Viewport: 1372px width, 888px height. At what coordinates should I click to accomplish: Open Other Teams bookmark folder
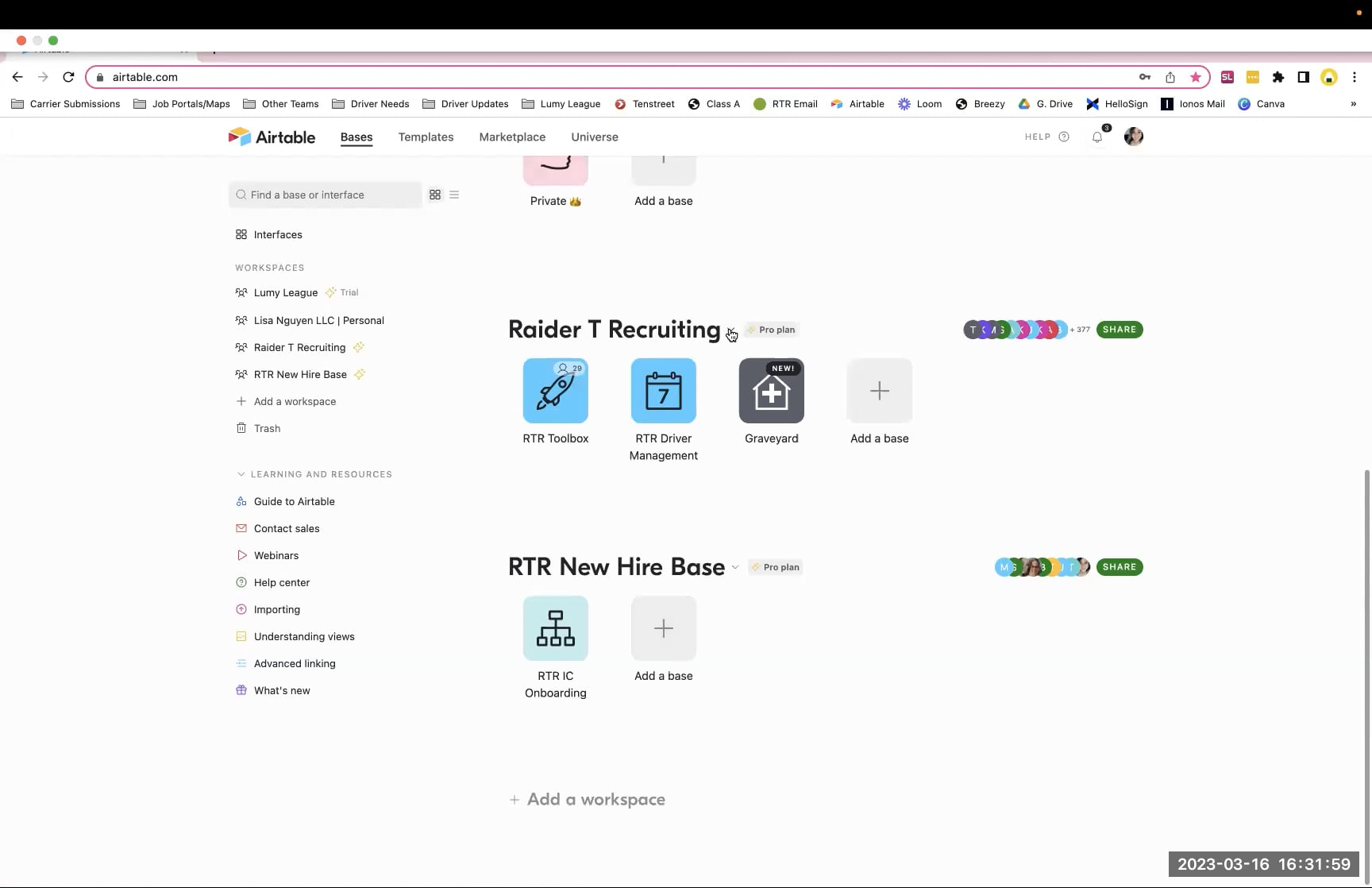coord(281,104)
